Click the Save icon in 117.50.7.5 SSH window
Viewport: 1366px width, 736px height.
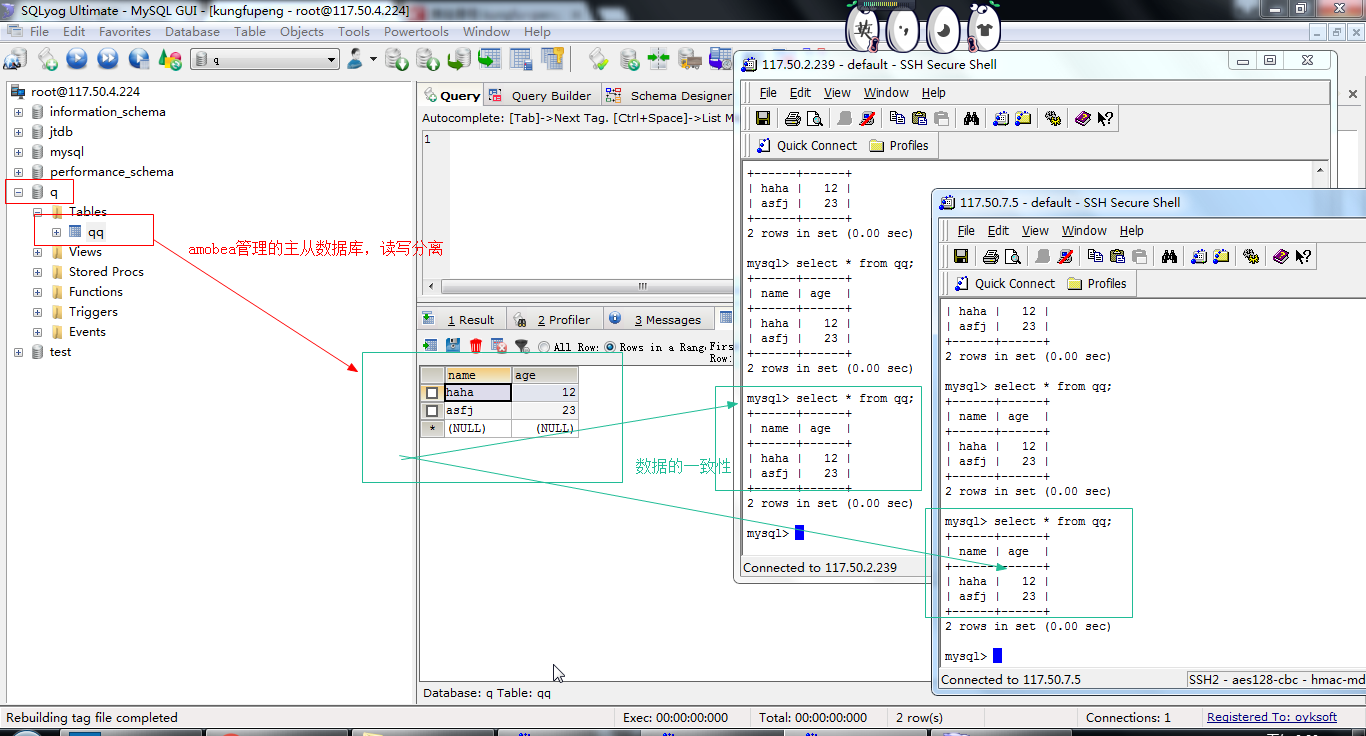point(960,256)
